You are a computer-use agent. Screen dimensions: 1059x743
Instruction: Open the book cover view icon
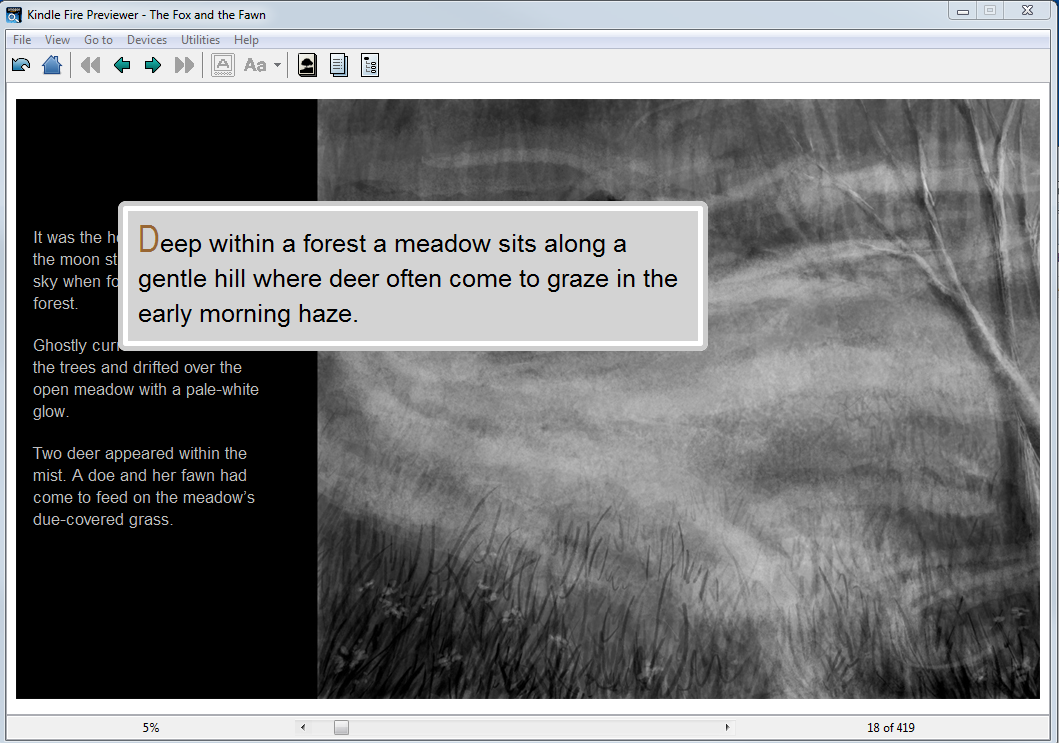pyautogui.click(x=307, y=64)
